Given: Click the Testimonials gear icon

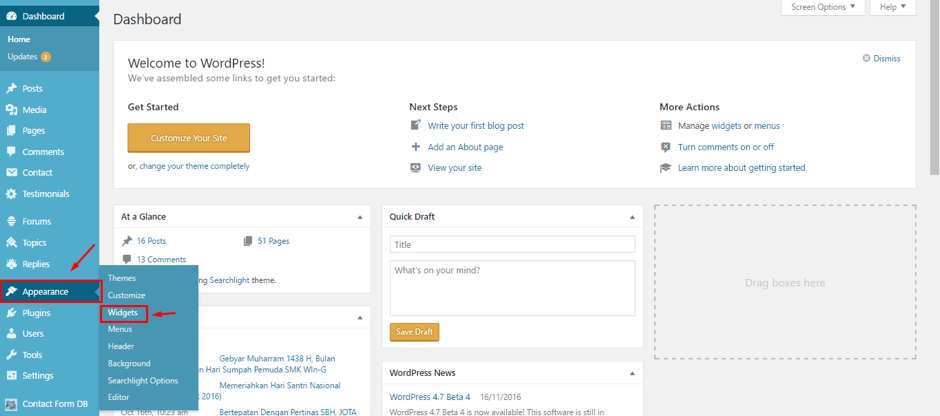Looking at the screenshot, I should 11,194.
